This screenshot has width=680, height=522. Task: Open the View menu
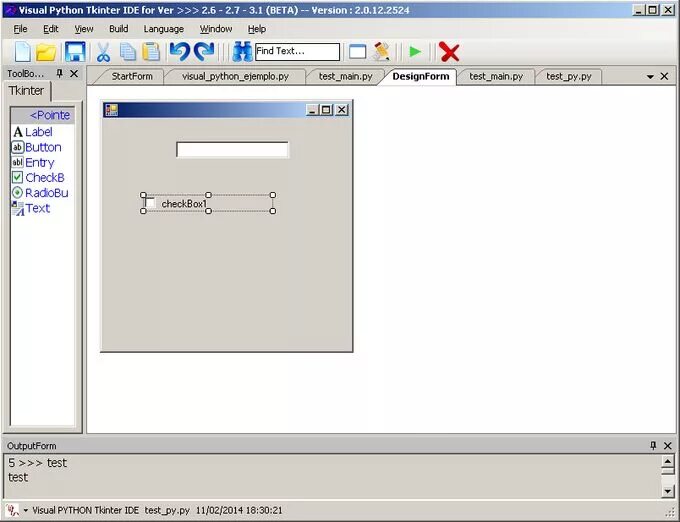pos(84,29)
